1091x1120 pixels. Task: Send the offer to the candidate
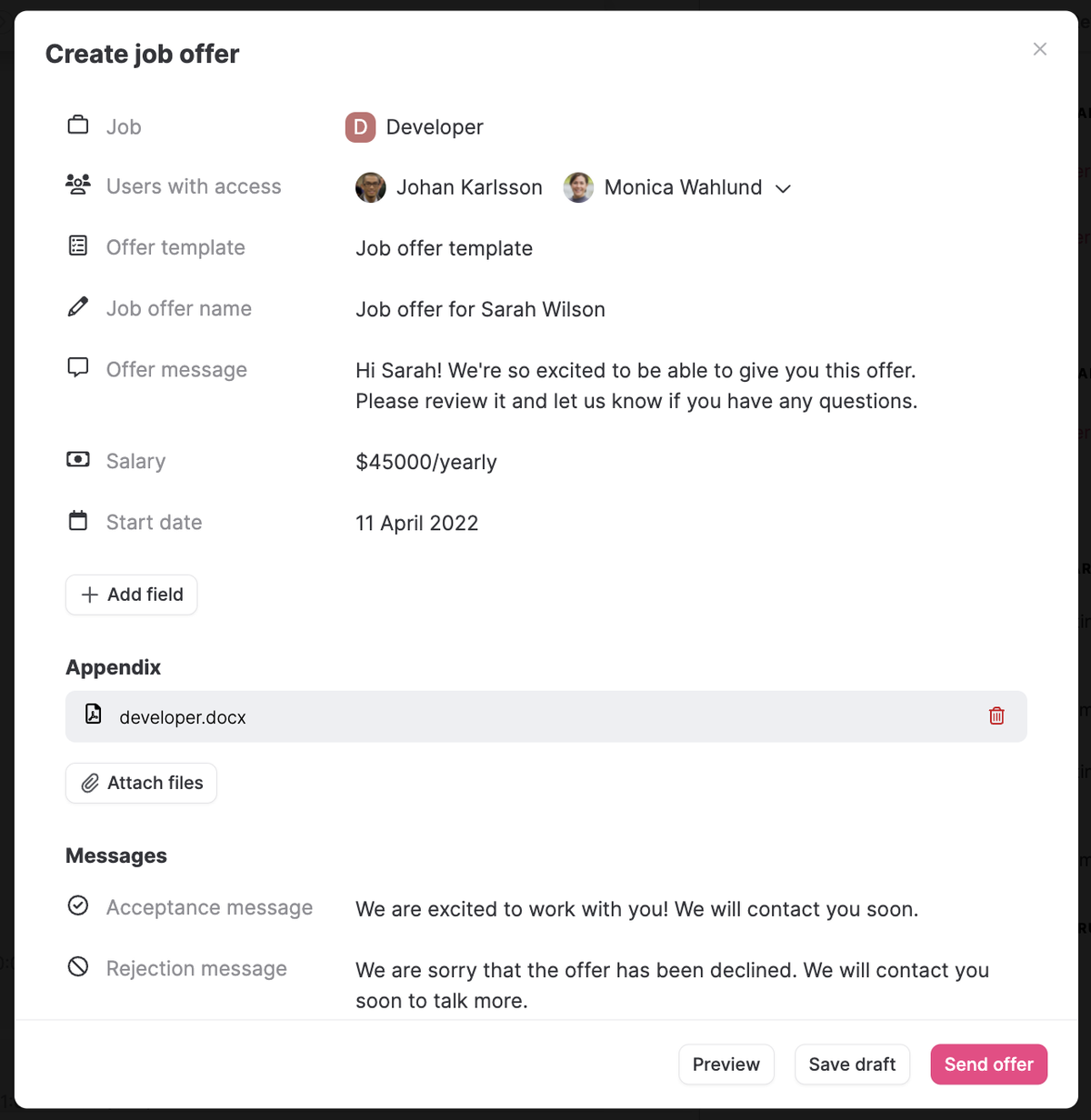coord(988,1065)
